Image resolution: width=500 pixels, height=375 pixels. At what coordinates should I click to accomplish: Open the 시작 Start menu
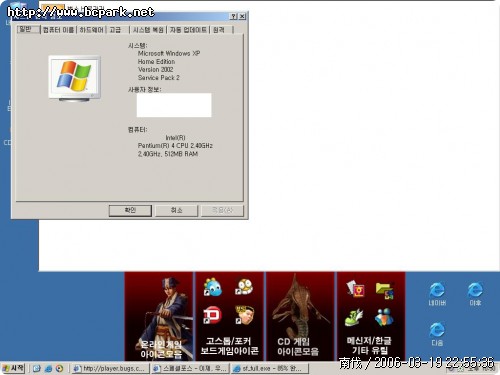[13, 368]
